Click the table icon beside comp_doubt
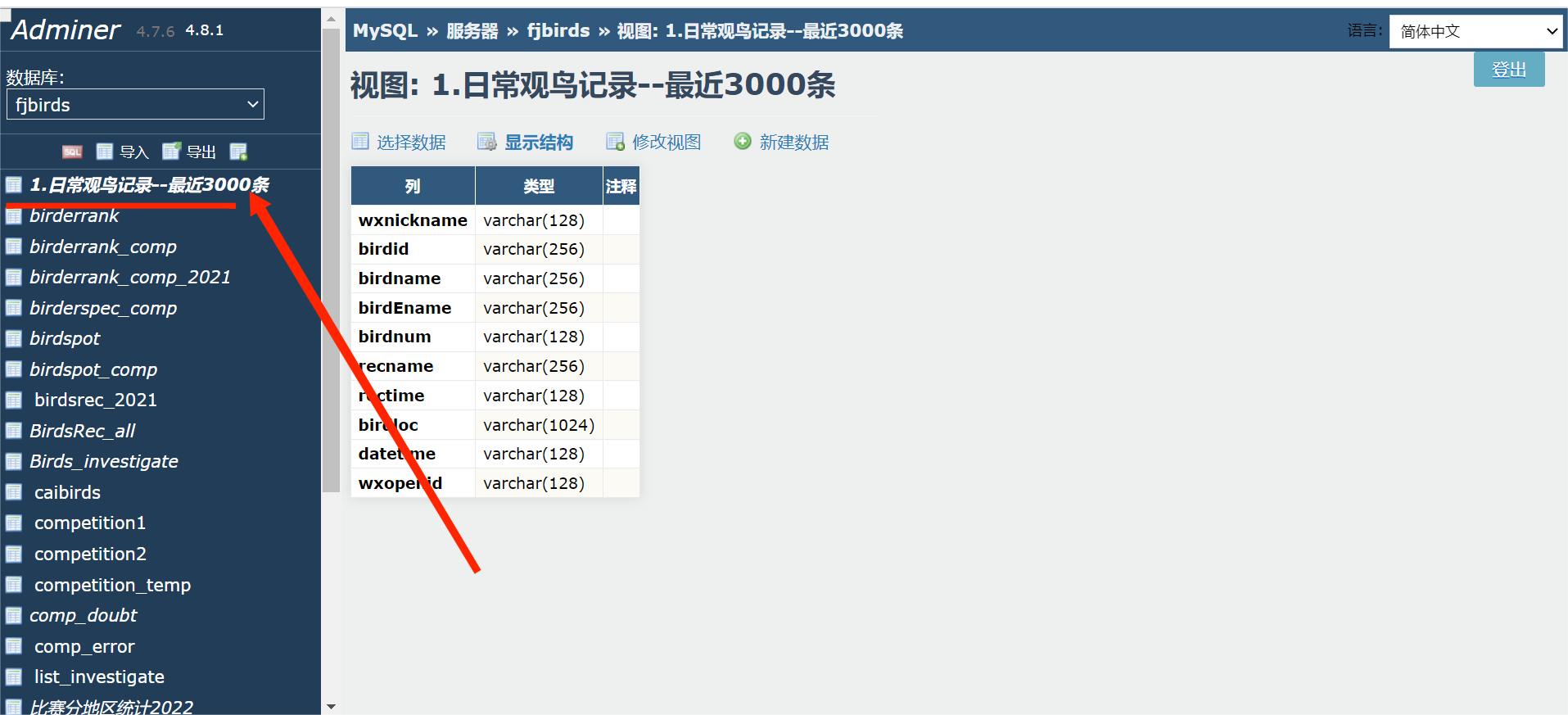 (x=14, y=616)
